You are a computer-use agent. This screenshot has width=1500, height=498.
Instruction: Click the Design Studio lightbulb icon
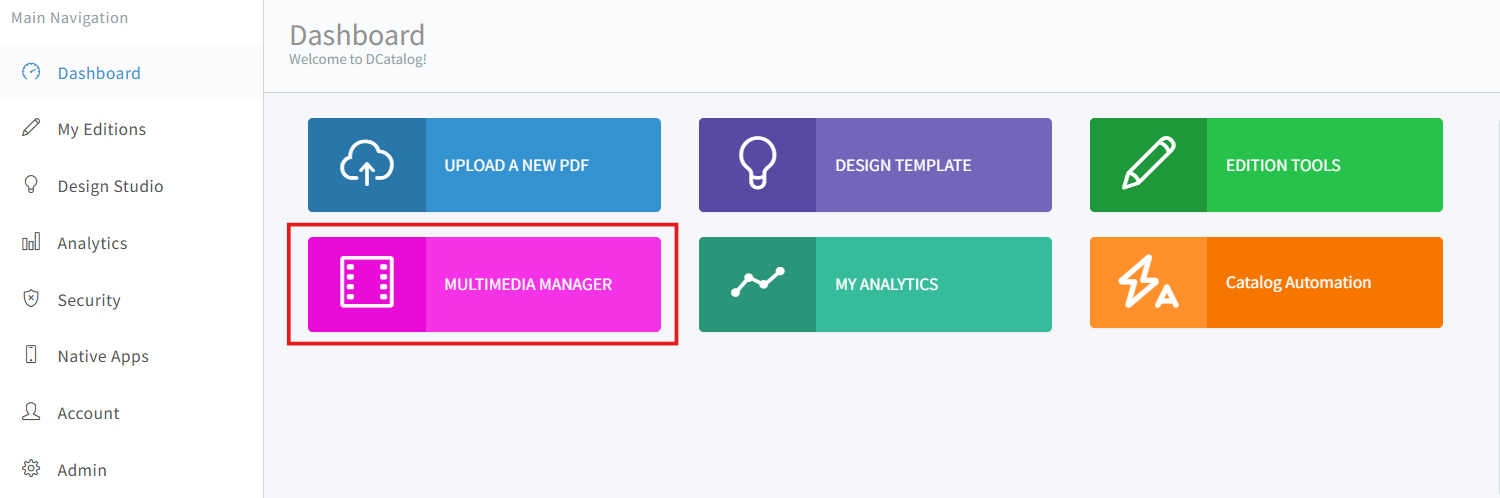pyautogui.click(x=31, y=186)
